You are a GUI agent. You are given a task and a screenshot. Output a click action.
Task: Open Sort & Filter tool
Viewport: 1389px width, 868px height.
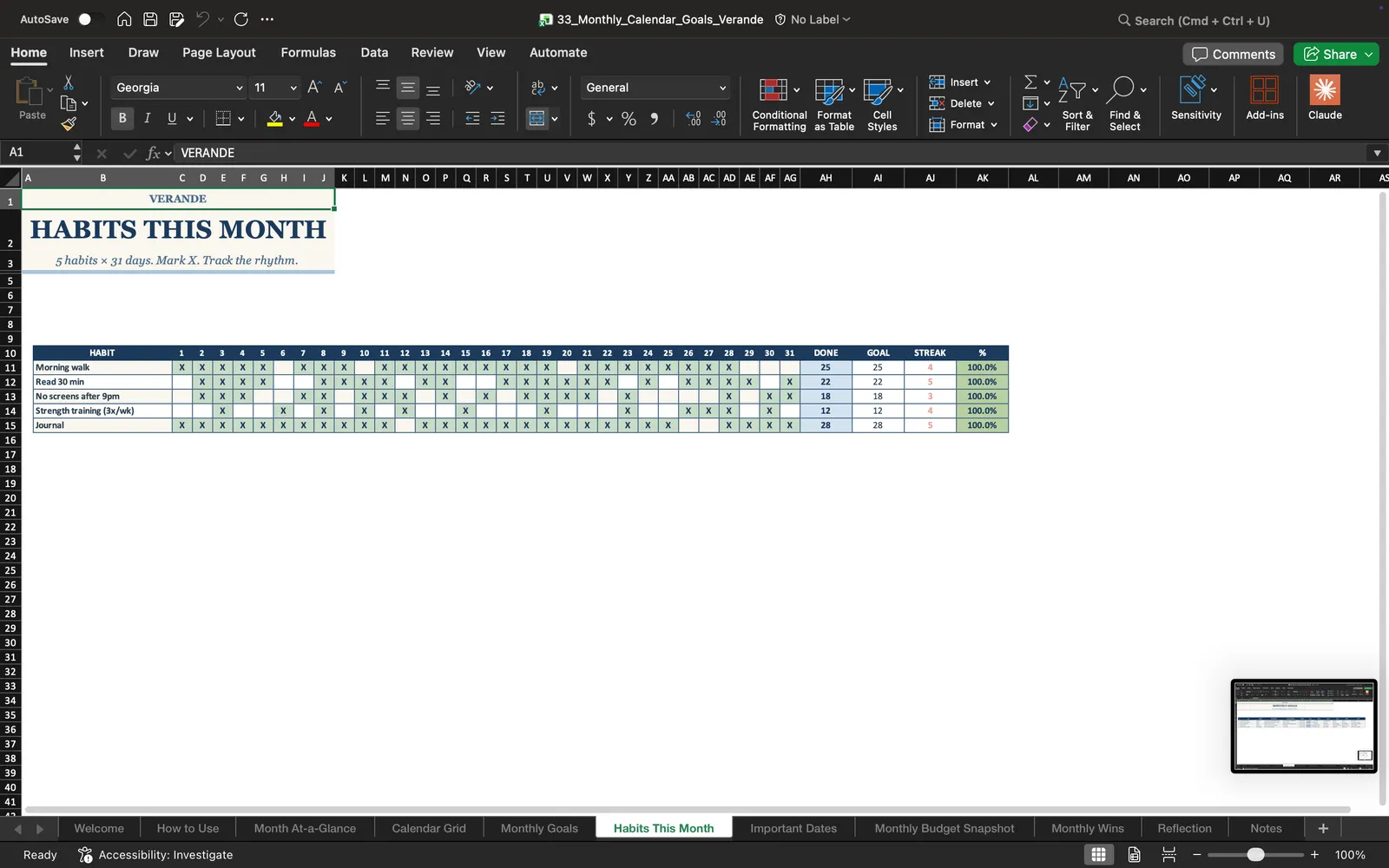coord(1077,104)
